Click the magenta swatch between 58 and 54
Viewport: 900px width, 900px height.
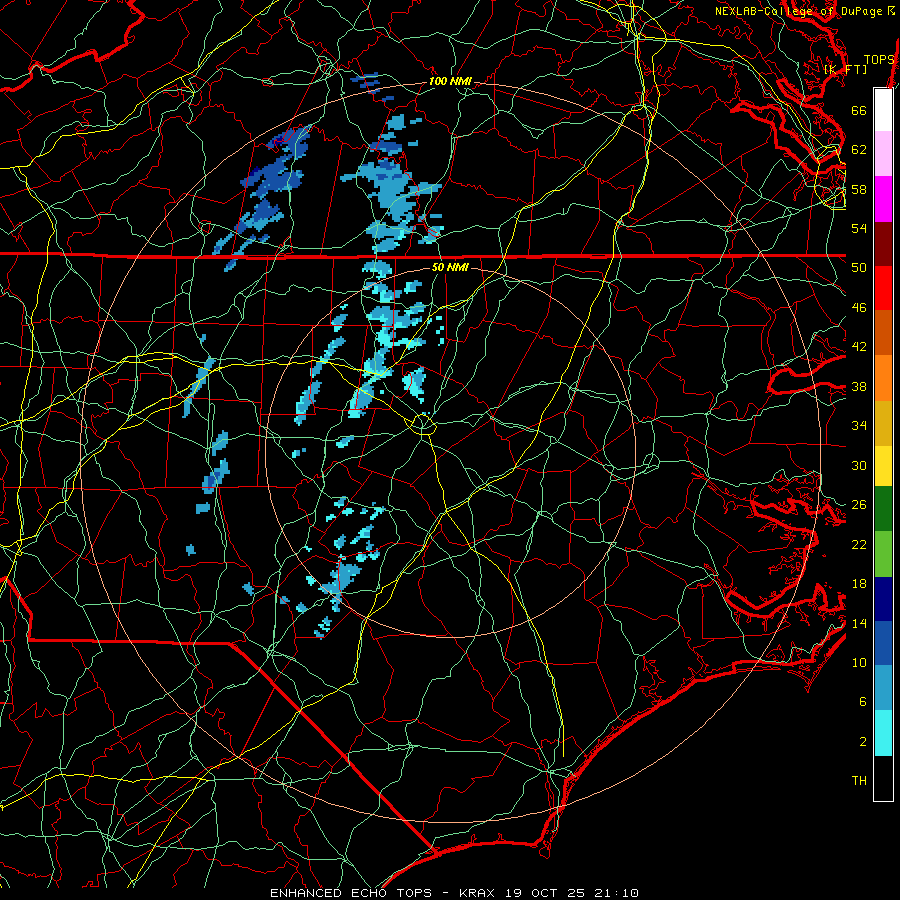click(883, 199)
